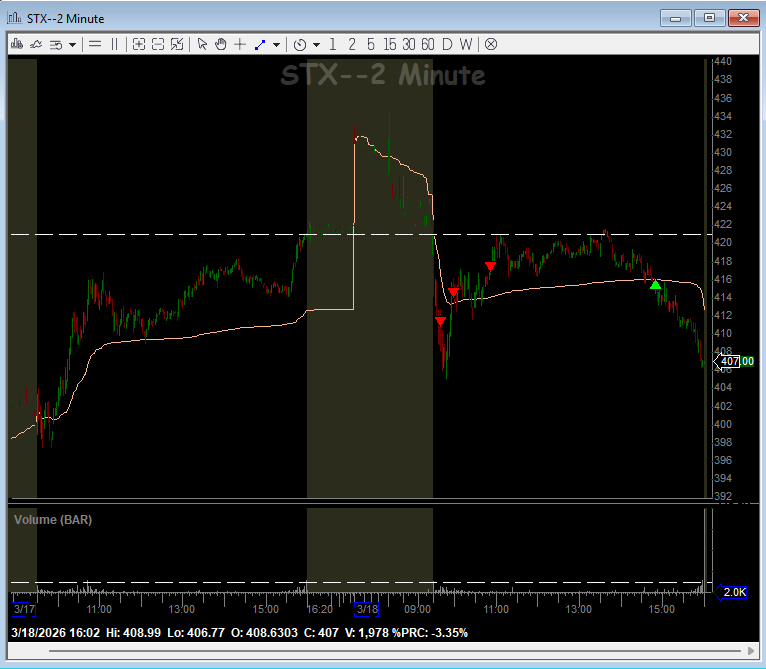The height and width of the screenshot is (669, 766).
Task: Click the red down-triangle marker near 414
Action: (x=453, y=292)
